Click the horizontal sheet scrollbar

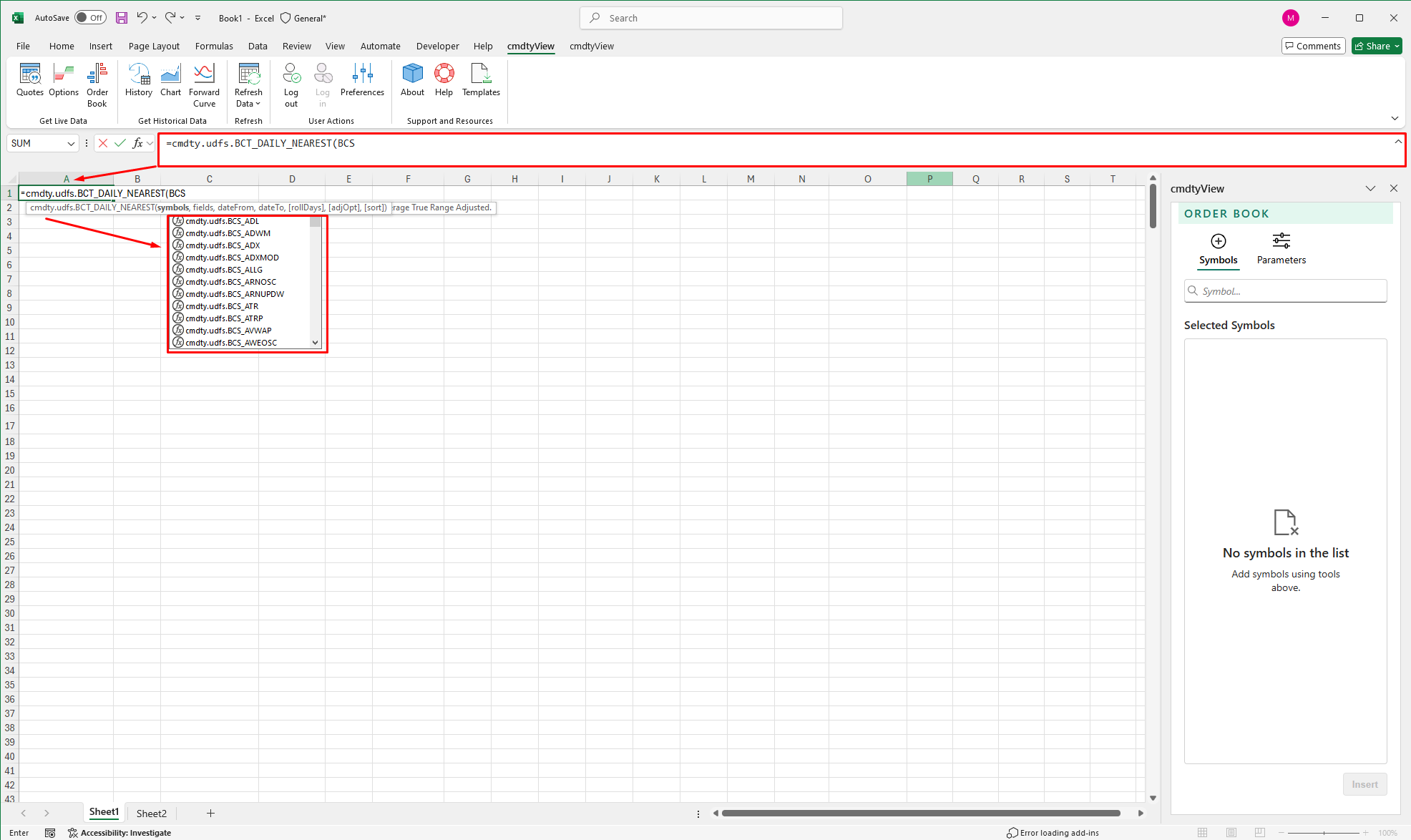920,813
